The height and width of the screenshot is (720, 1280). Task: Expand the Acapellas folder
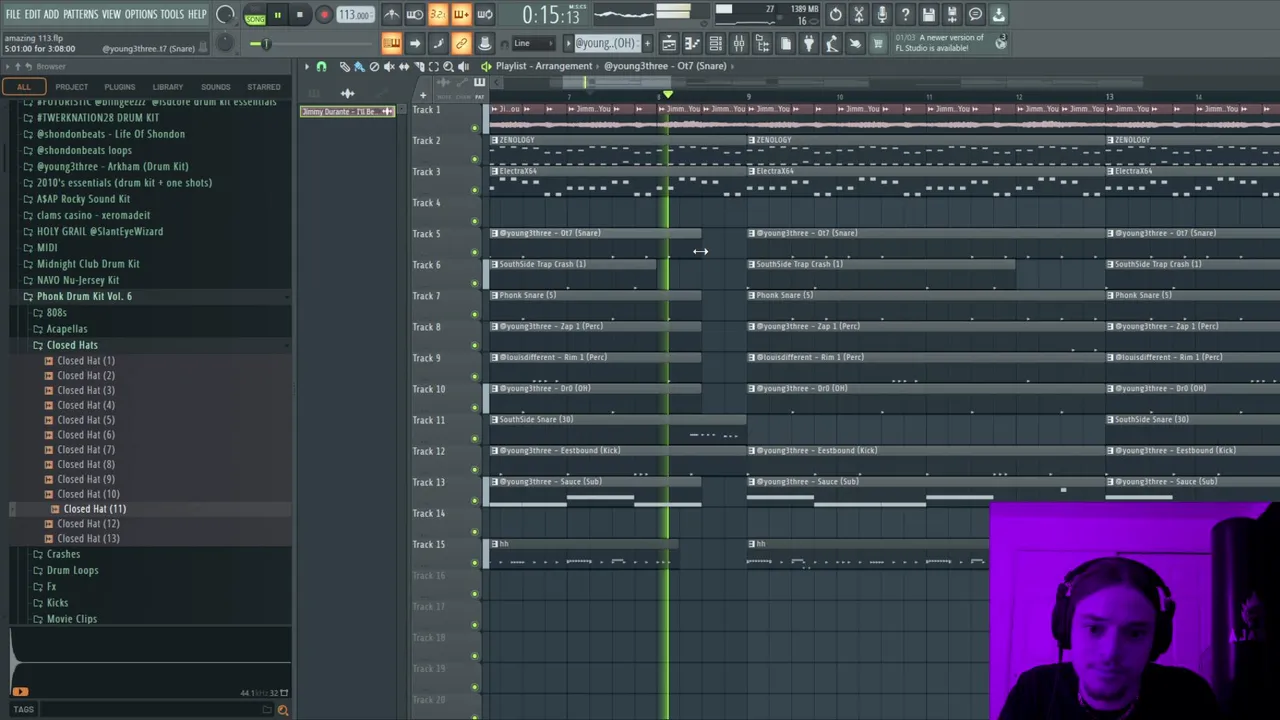pyautogui.click(x=66, y=328)
